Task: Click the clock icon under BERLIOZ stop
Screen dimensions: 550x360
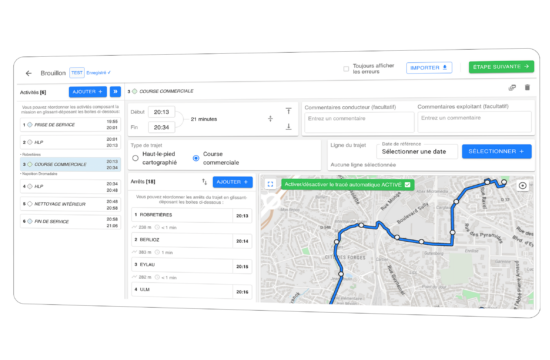Action: coord(157,252)
